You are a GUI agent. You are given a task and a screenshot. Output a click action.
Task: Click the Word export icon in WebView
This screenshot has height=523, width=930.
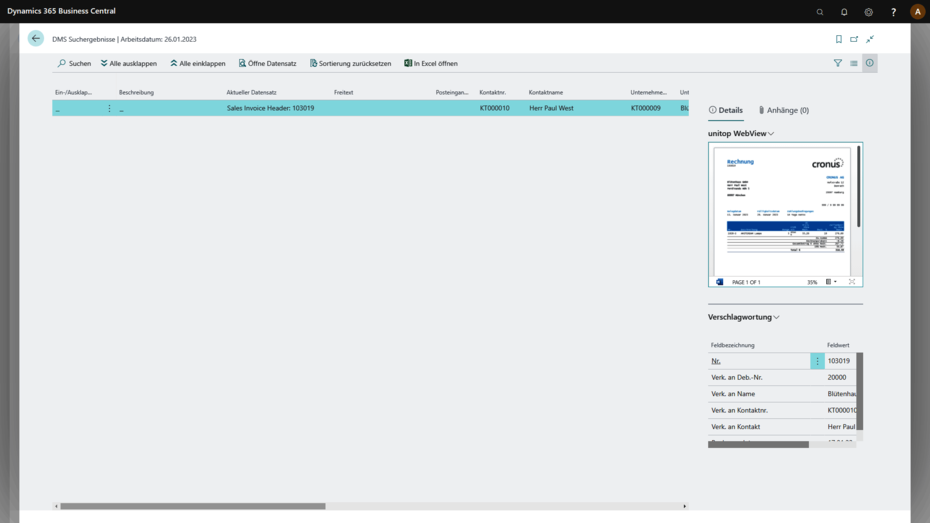[x=719, y=282]
